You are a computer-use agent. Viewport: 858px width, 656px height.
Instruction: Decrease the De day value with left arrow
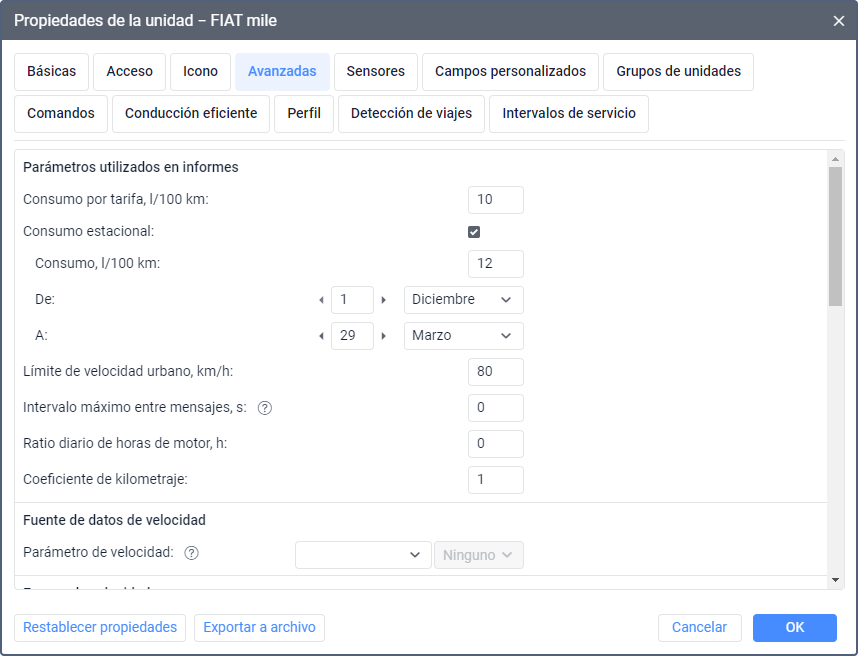tap(321, 300)
